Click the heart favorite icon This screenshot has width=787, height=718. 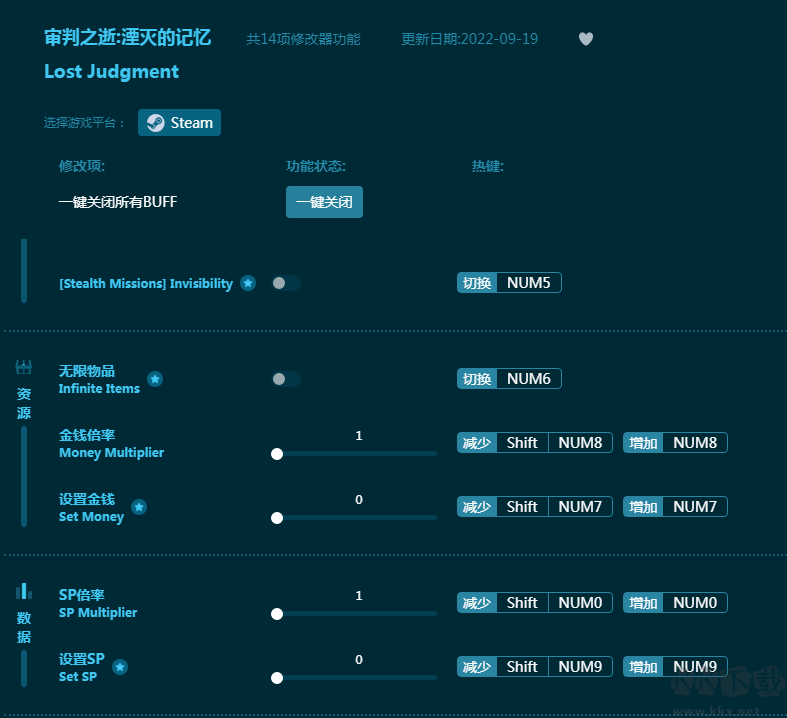click(586, 39)
